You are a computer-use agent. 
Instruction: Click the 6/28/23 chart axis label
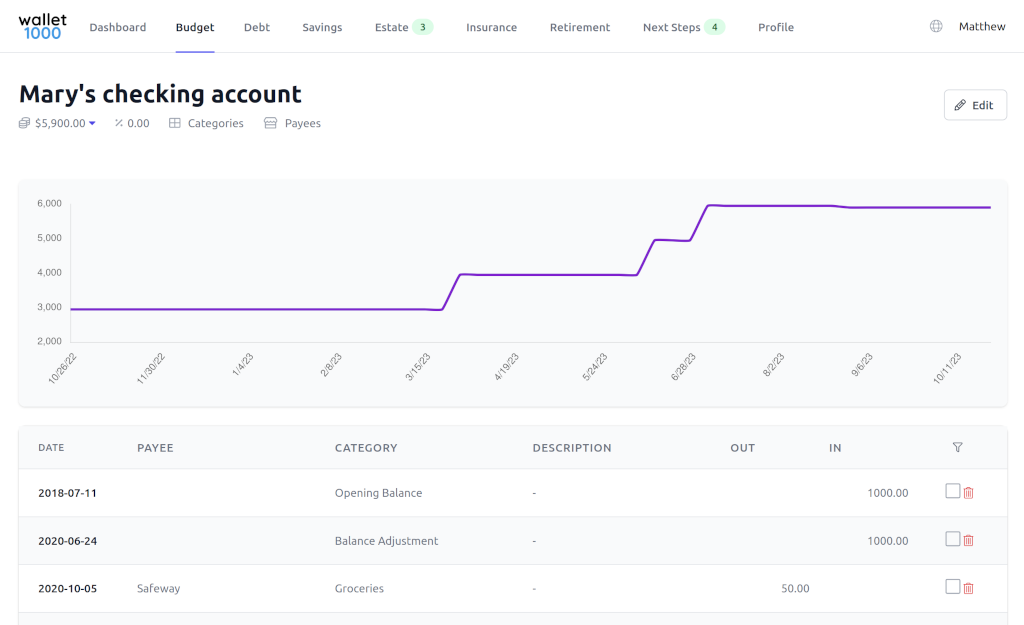pos(683,368)
